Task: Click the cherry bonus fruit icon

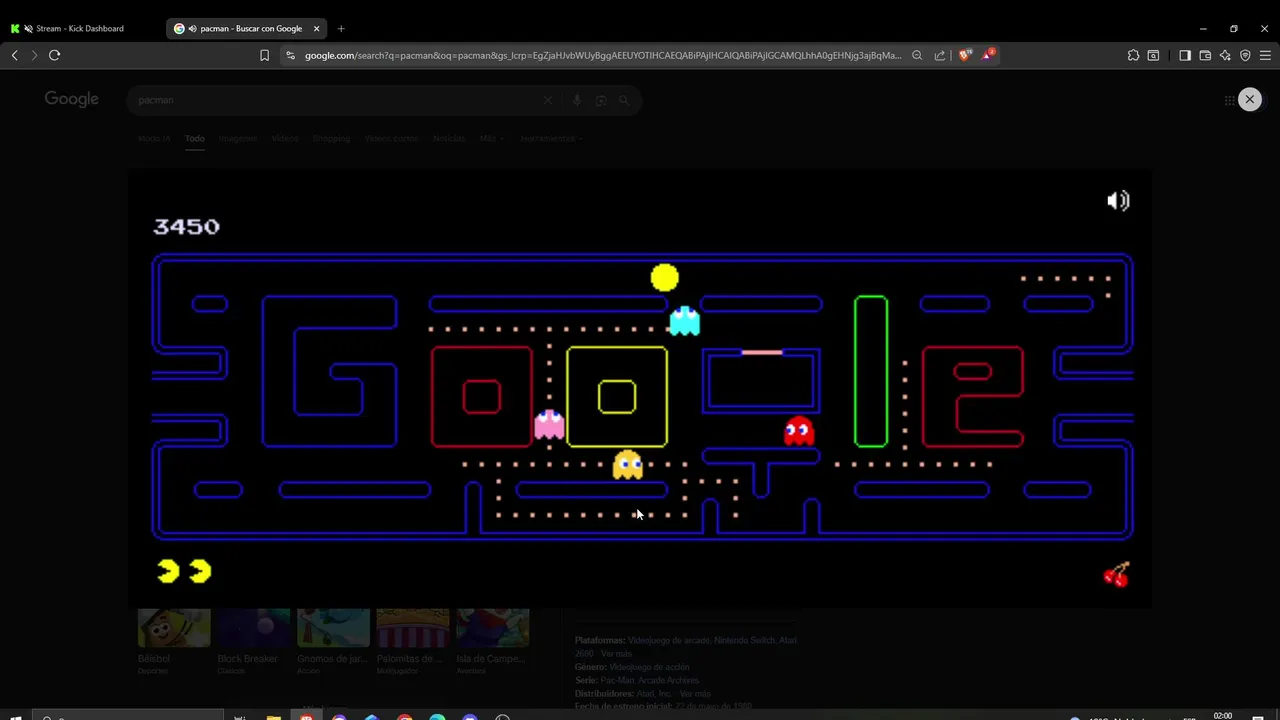Action: tap(1116, 574)
